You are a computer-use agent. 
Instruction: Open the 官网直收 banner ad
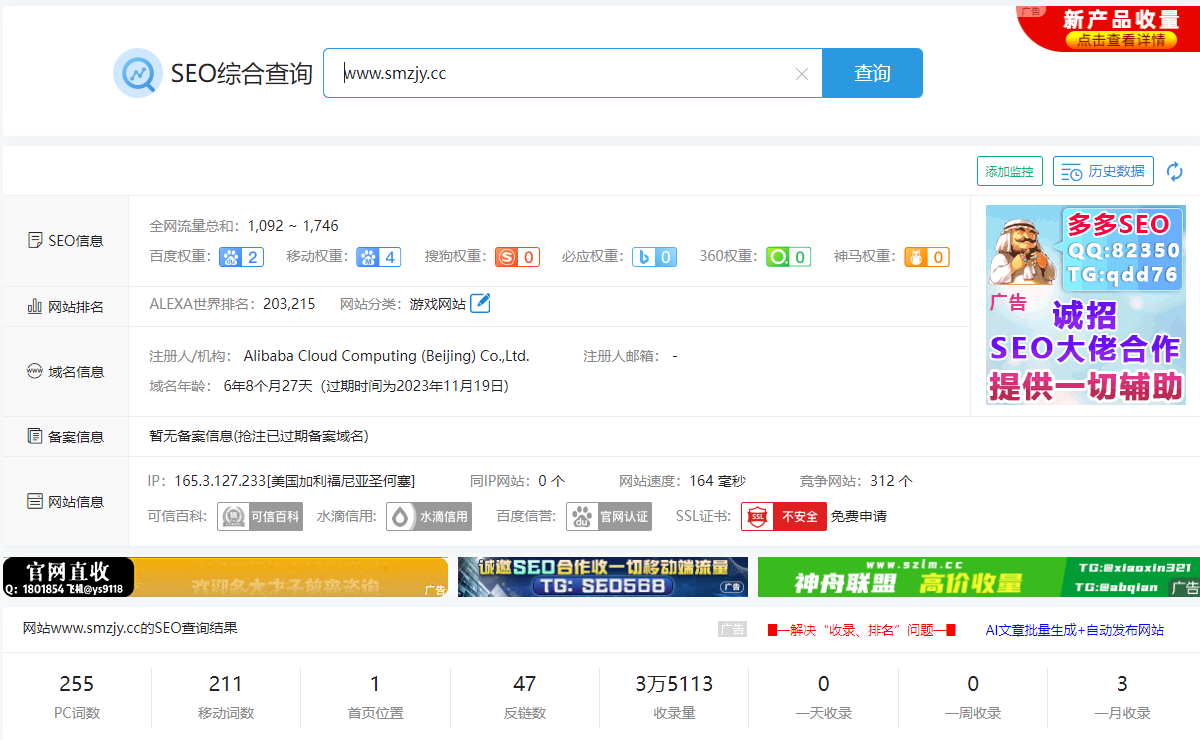coord(225,577)
